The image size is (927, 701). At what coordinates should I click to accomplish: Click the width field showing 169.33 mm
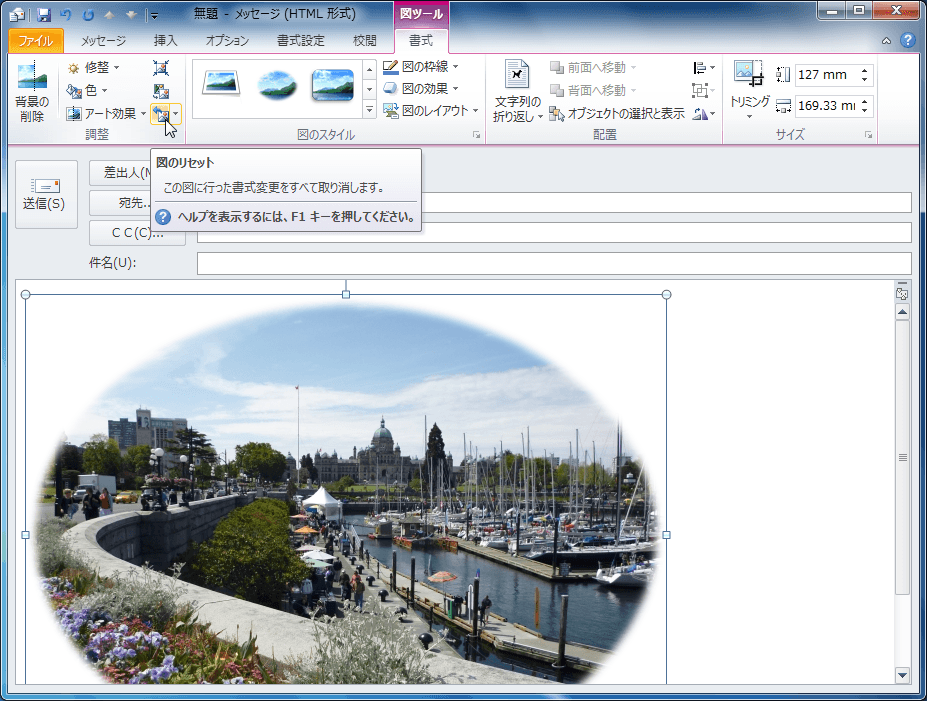[x=825, y=106]
